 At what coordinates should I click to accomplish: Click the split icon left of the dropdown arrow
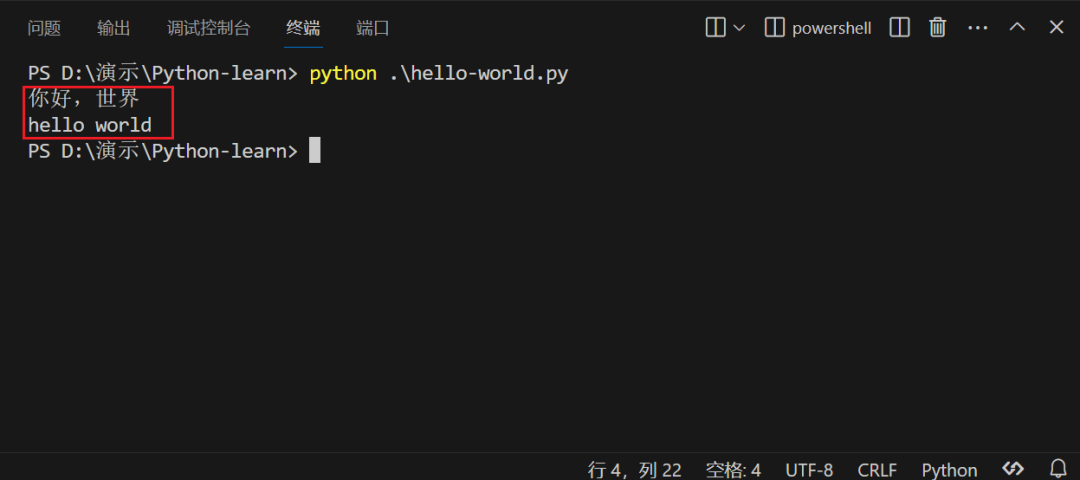715,27
